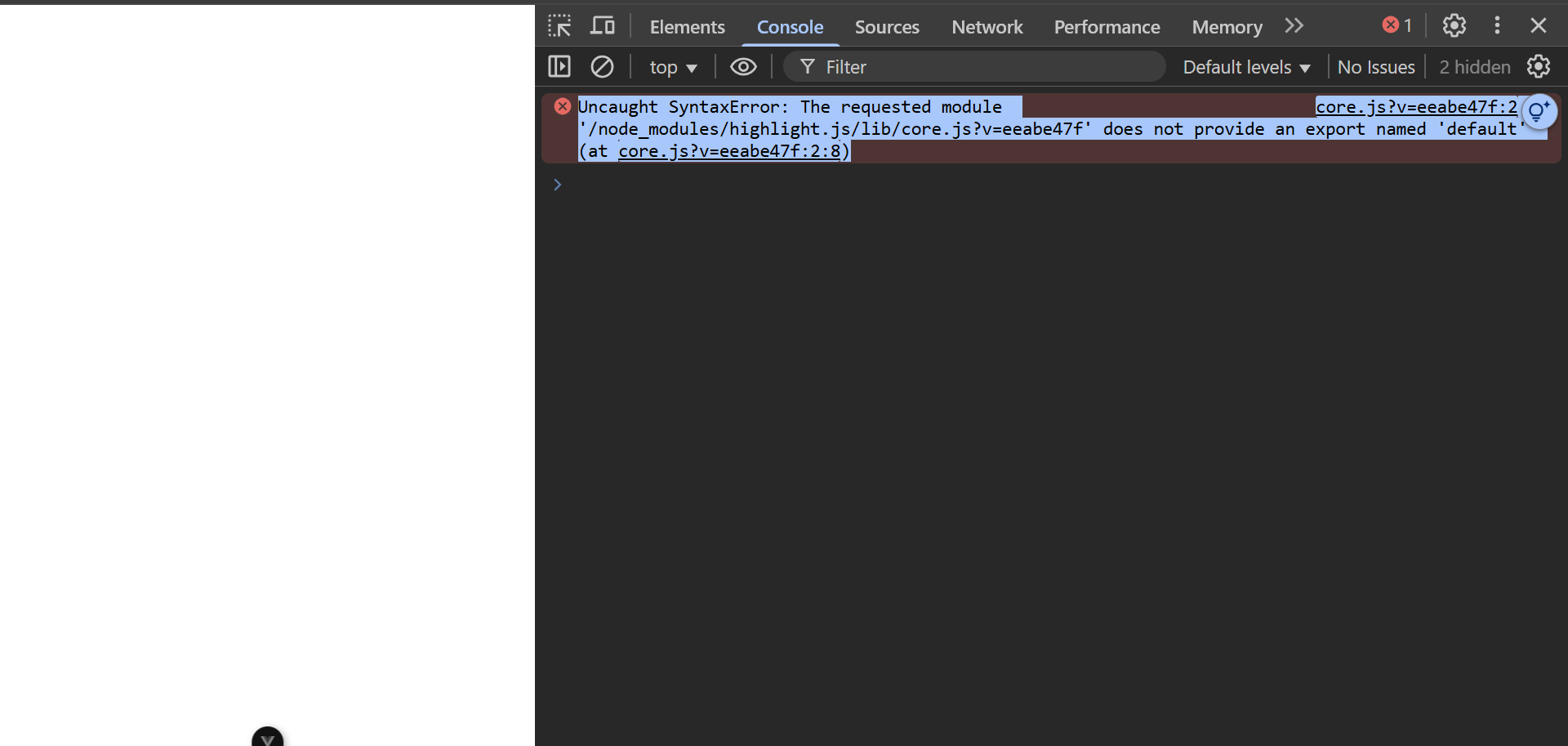Open the core.js?v=eeabe47f:2 source link
The image size is (1568, 746).
(1416, 107)
